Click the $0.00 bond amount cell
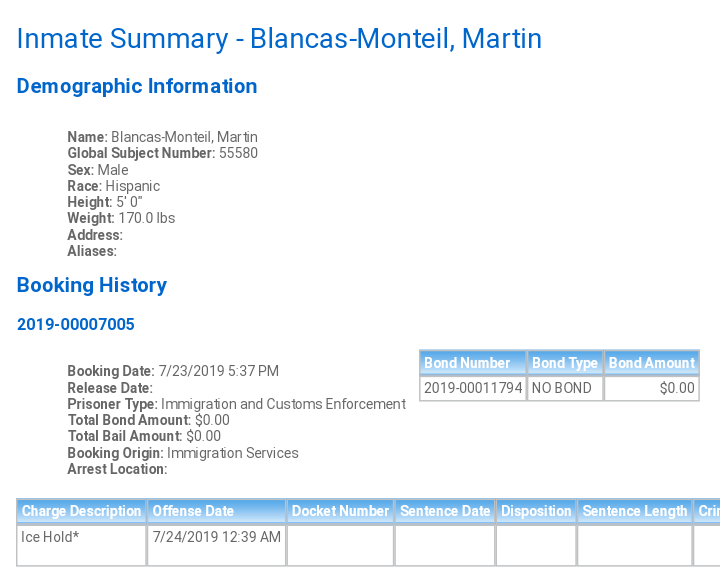Image resolution: width=720 pixels, height=582 pixels. tap(652, 388)
